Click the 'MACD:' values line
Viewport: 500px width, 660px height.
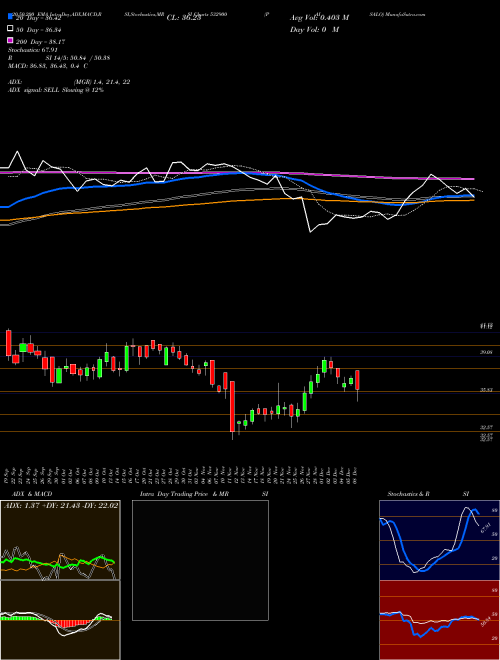[48, 66]
